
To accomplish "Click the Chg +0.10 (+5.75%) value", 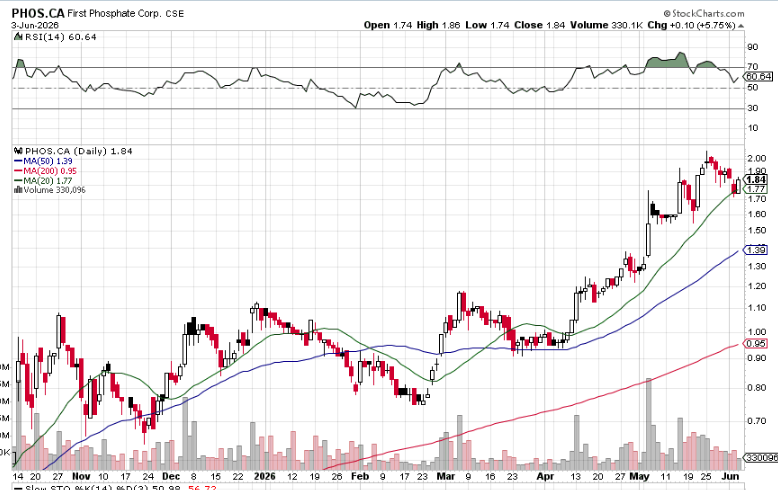I will point(691,25).
